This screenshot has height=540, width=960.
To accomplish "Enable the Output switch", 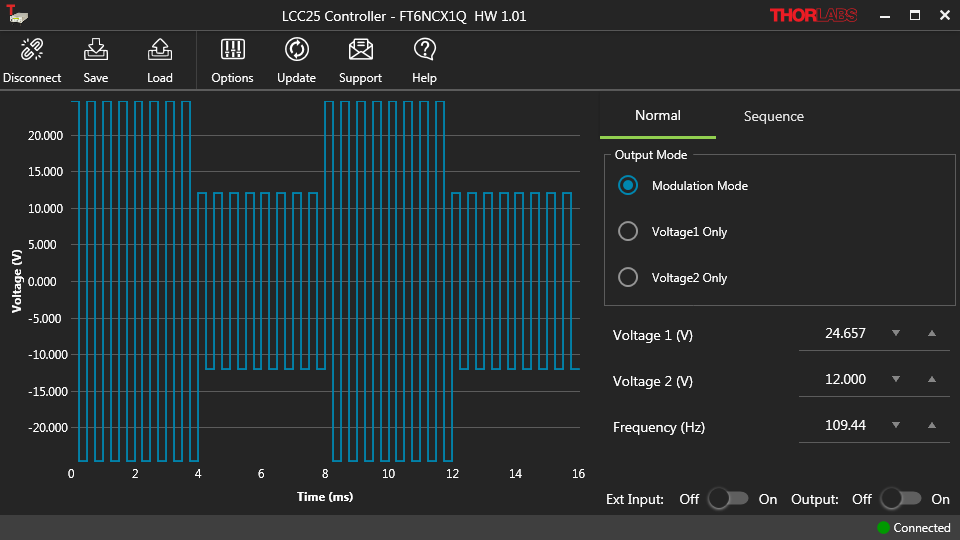I will (900, 499).
